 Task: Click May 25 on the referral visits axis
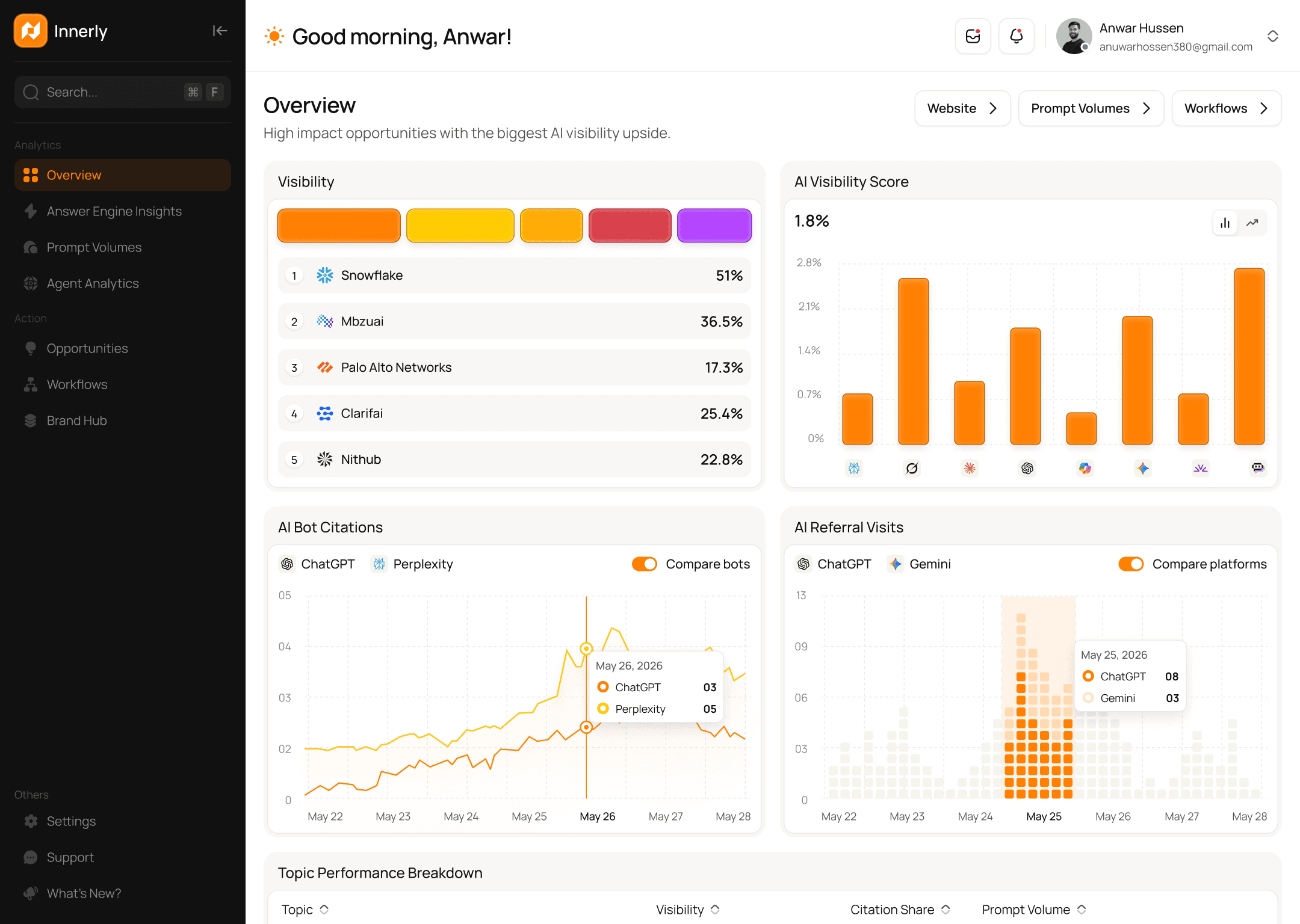1044,816
